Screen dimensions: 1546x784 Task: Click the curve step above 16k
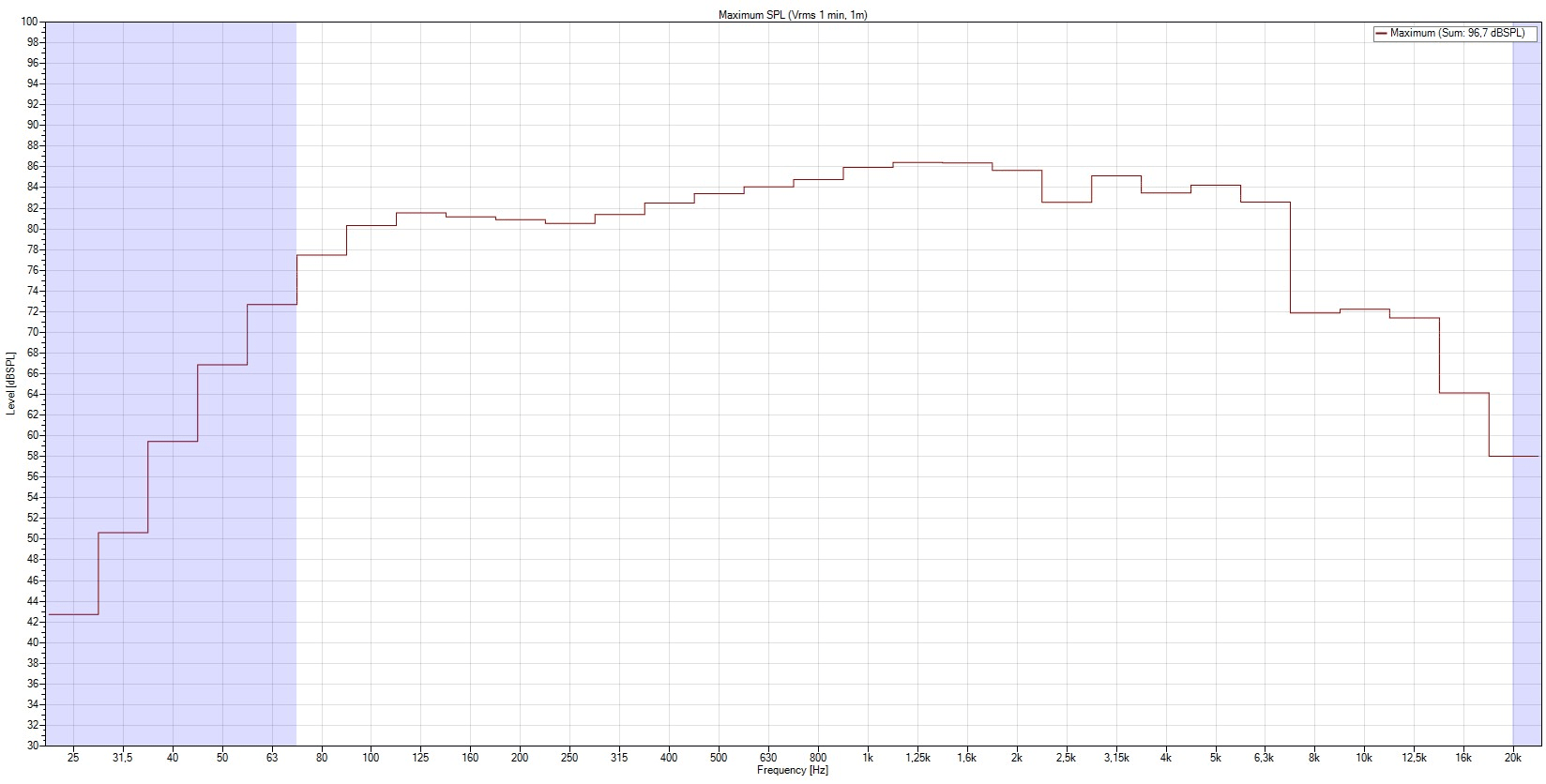(x=1463, y=393)
